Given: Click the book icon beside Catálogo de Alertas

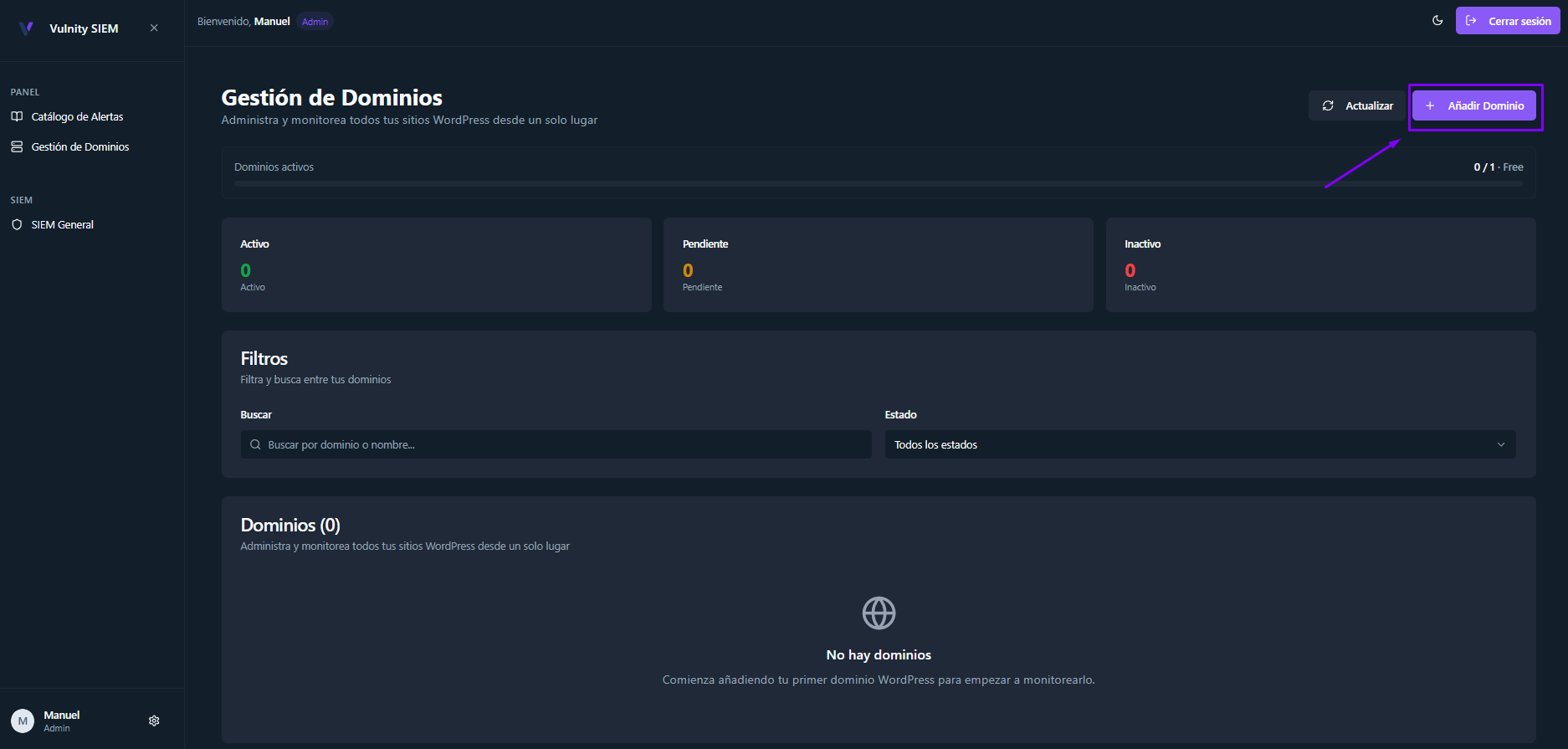Looking at the screenshot, I should (x=17, y=116).
